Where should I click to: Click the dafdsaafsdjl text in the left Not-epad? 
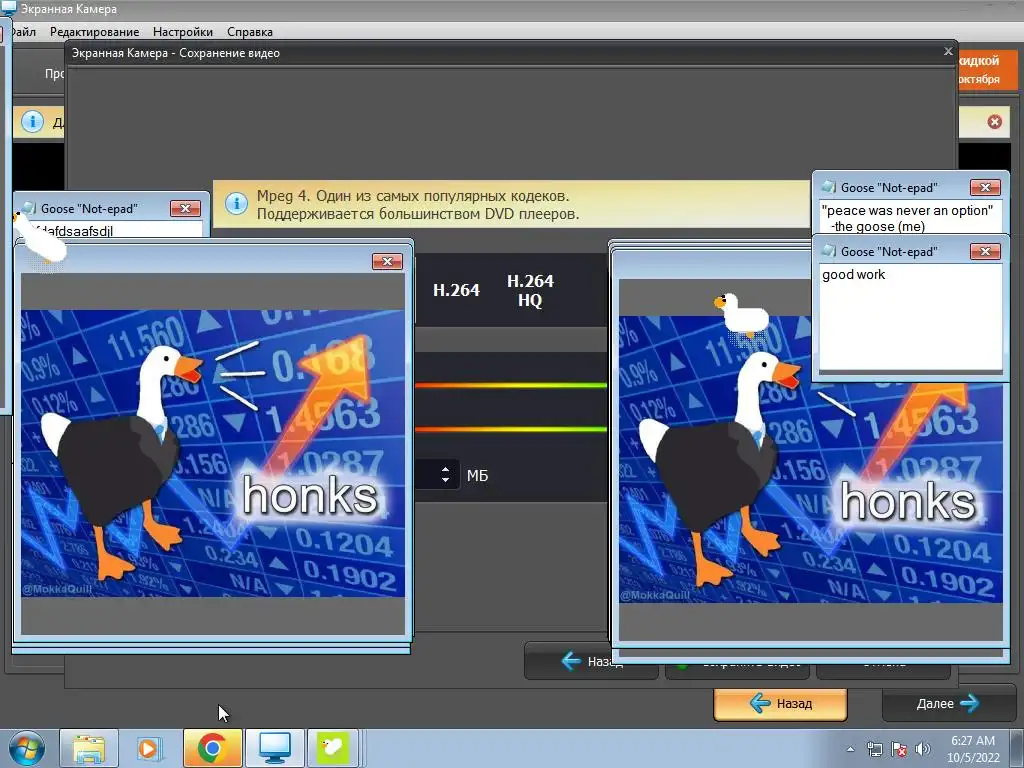pos(77,231)
